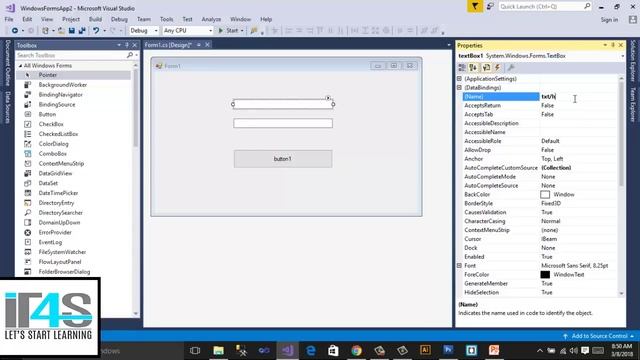This screenshot has width=640, height=360.
Task: Click the Property Pages wrench icon
Action: click(511, 68)
